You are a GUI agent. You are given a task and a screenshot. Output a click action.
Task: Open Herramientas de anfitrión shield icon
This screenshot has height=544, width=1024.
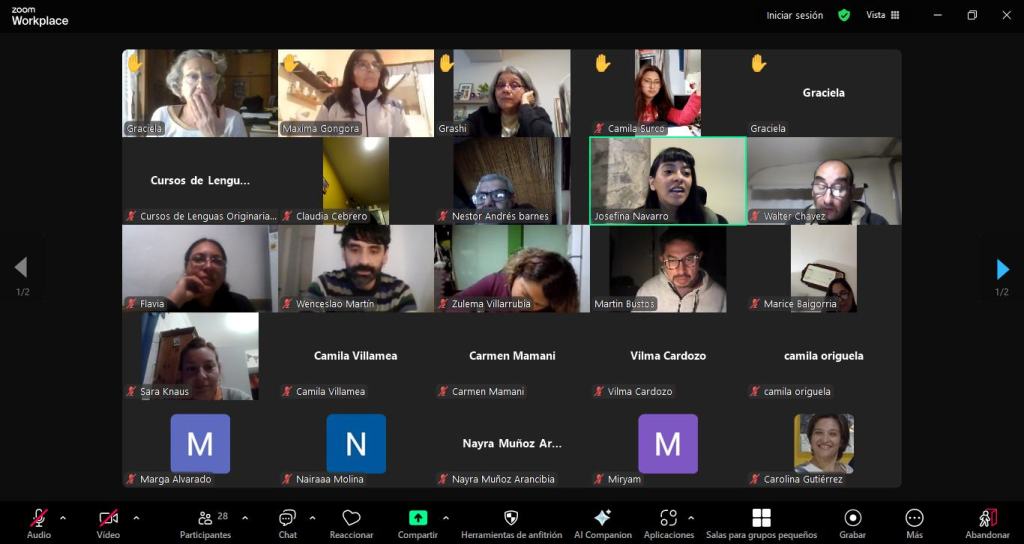[x=511, y=518]
